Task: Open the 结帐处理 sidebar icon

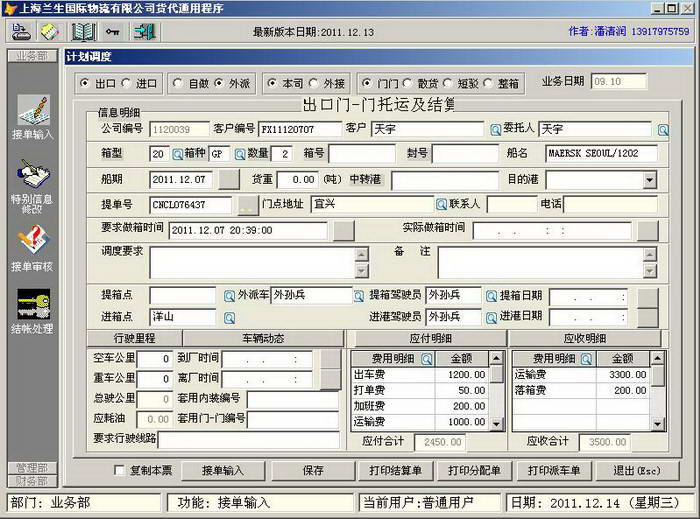Action: coord(33,304)
